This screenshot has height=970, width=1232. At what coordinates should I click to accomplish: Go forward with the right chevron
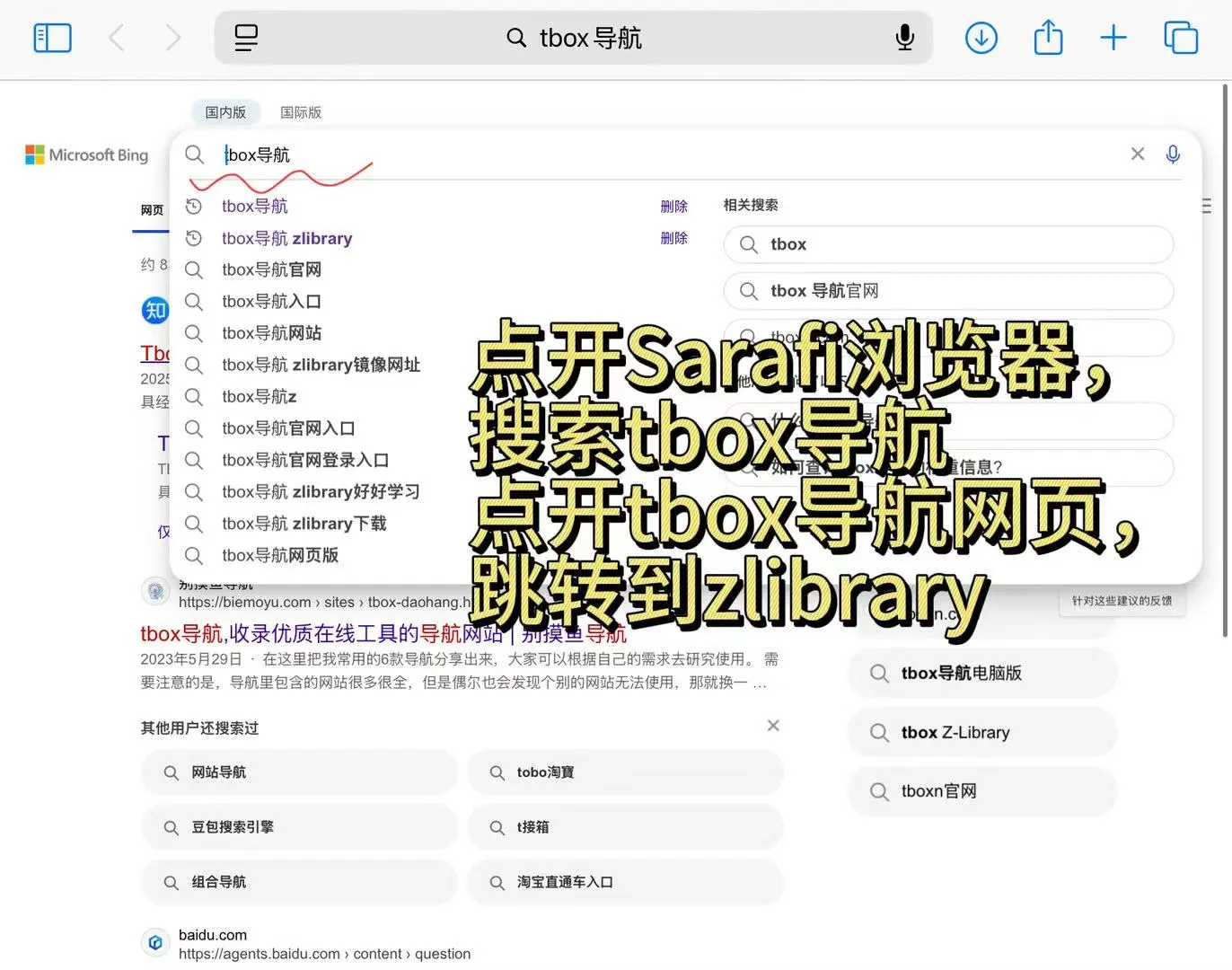coord(172,38)
